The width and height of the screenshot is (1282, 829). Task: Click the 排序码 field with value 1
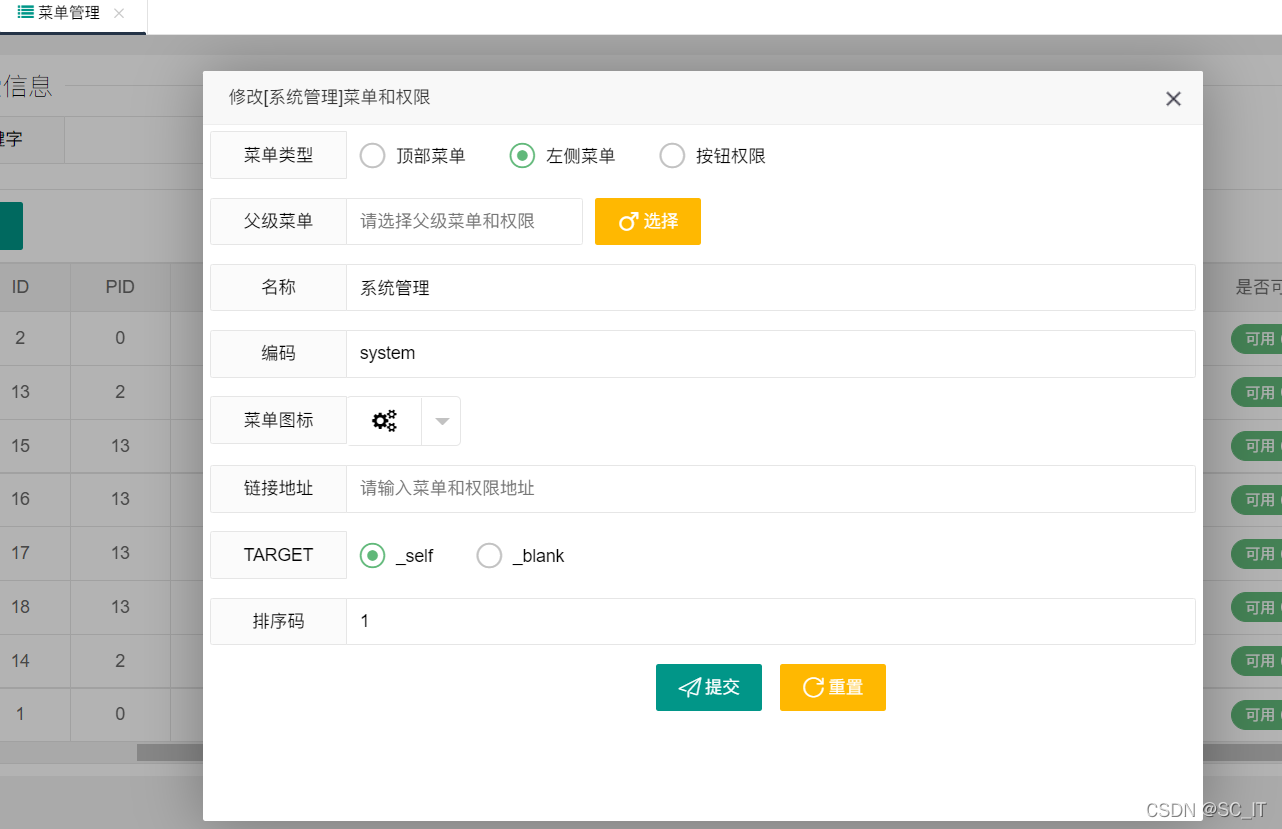(770, 621)
